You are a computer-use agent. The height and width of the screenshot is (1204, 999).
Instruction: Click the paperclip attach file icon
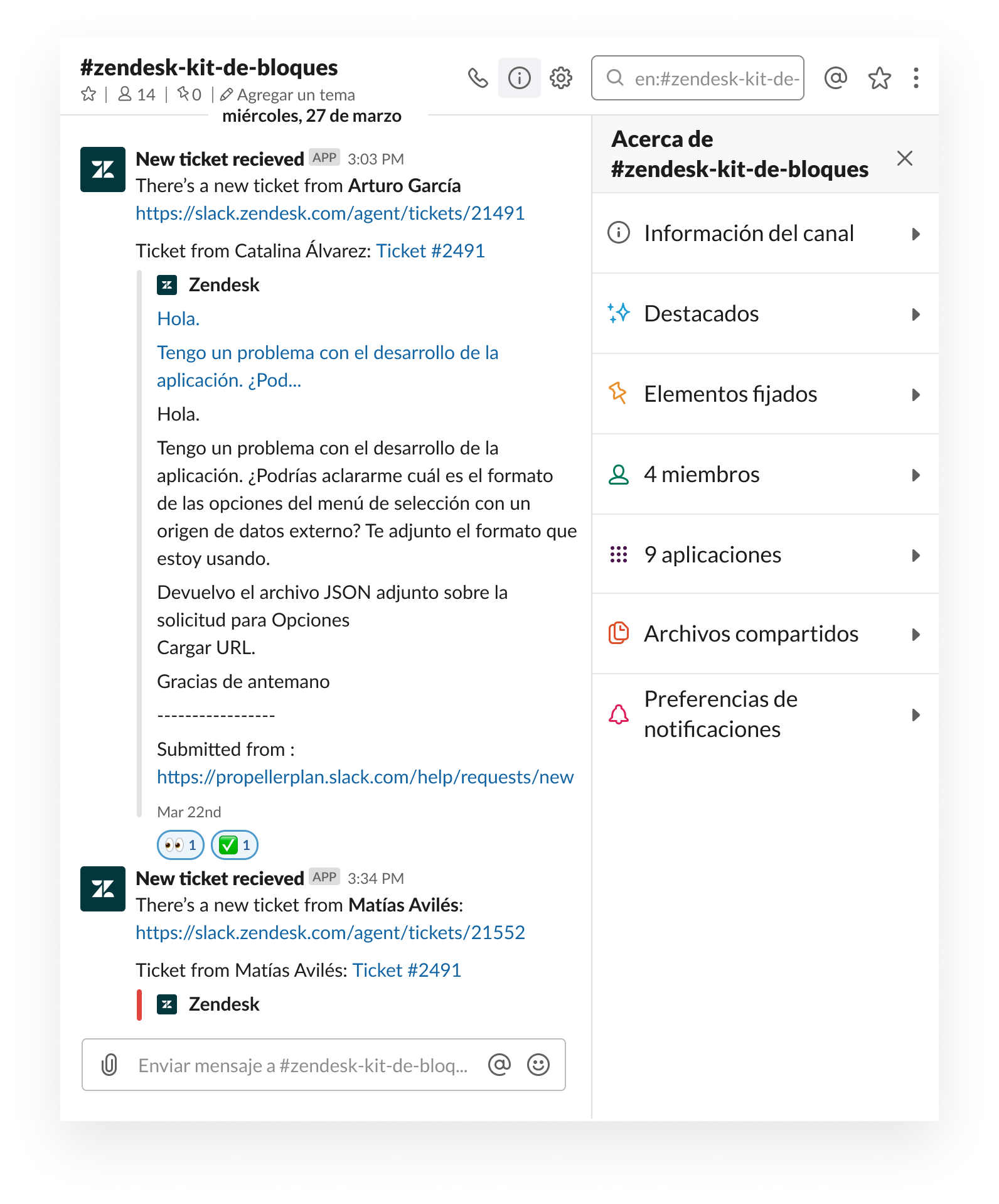109,1065
